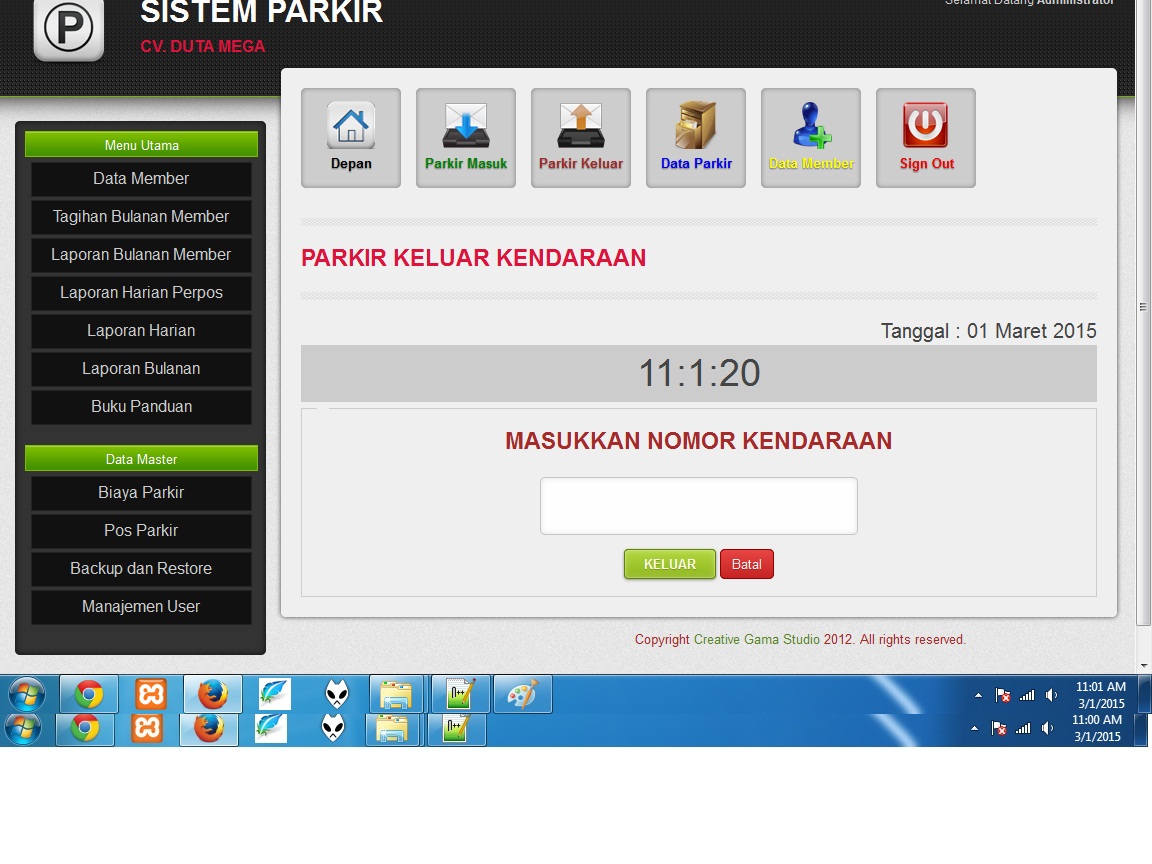This screenshot has width=1152, height=864.
Task: Open Tagihan Bulanan Member menu item
Action: [141, 217]
